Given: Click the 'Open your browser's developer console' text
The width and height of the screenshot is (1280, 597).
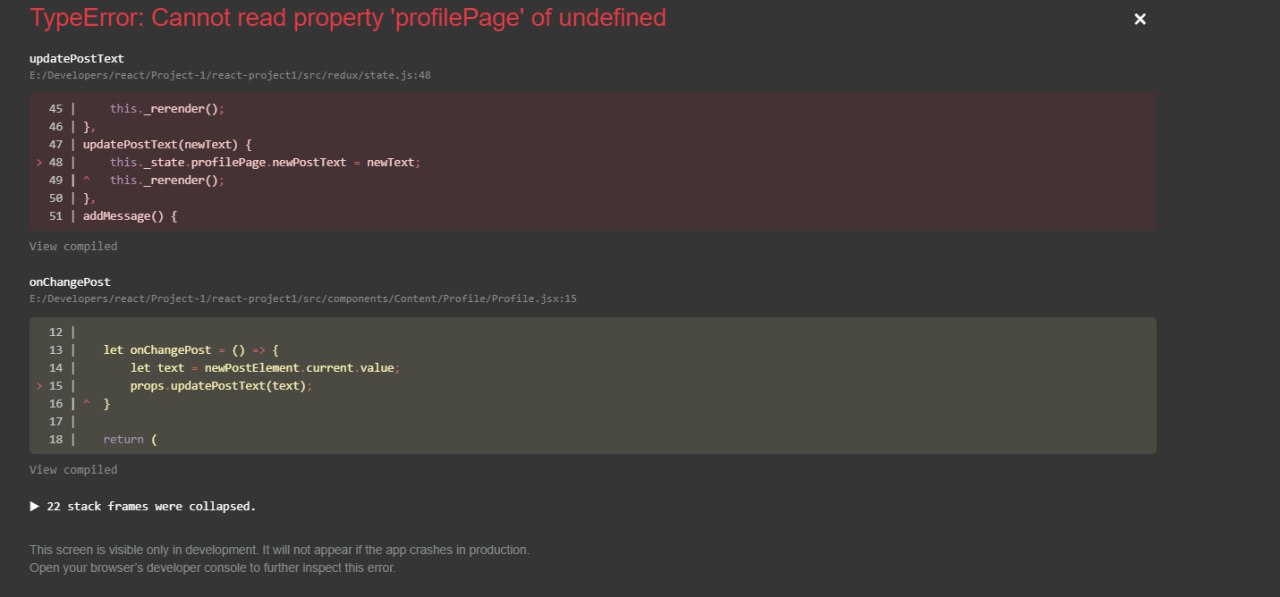Looking at the screenshot, I should click(212, 568).
